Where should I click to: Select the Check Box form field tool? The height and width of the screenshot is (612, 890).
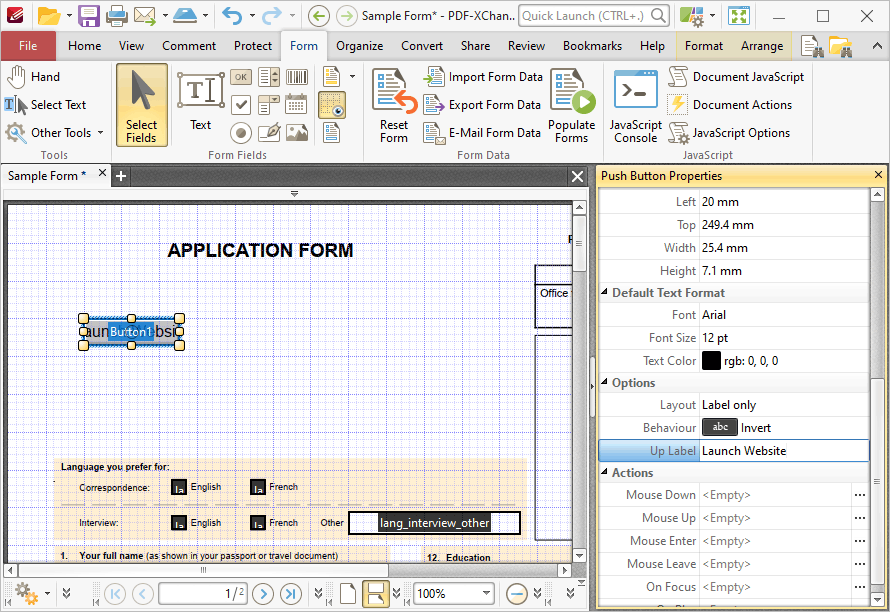[241, 105]
